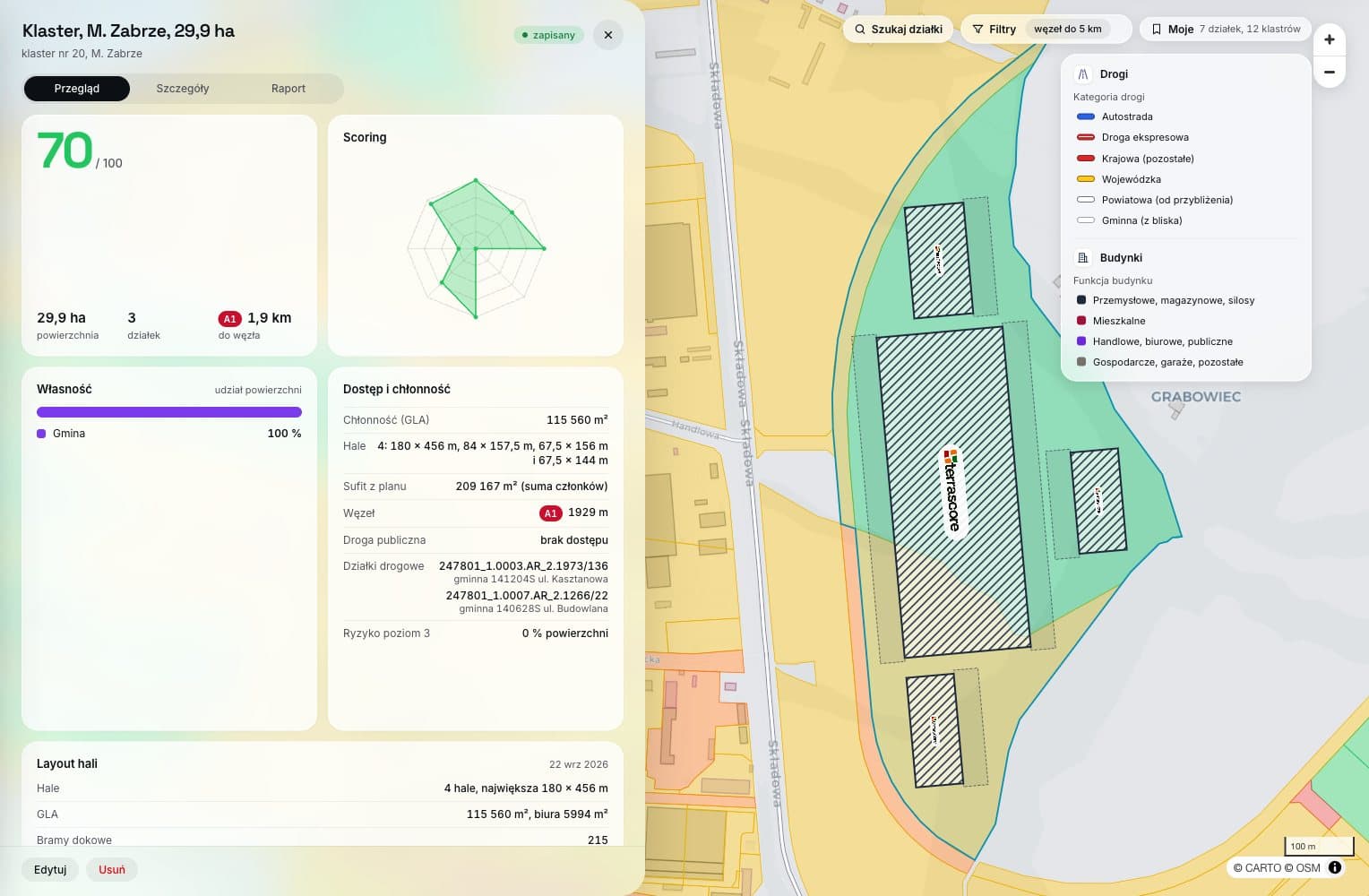This screenshot has width=1369, height=896.
Task: Click the Usuń button
Action: (112, 870)
